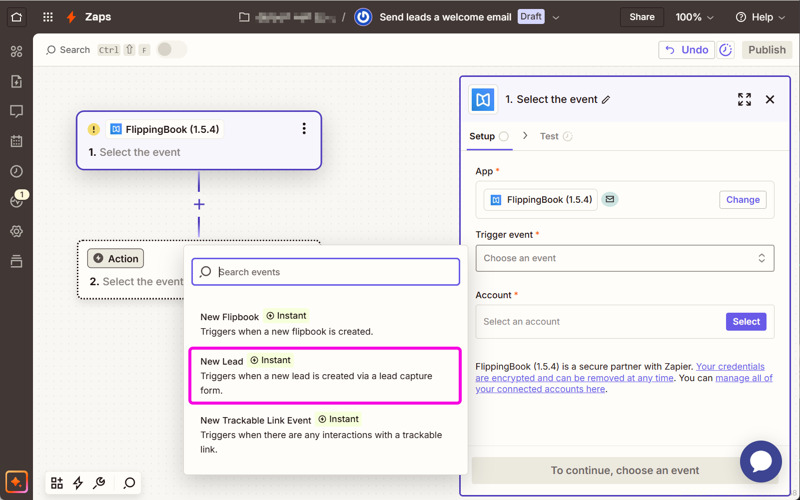Expand the Choose an event dropdown
This screenshot has height=500, width=800.
click(624, 258)
